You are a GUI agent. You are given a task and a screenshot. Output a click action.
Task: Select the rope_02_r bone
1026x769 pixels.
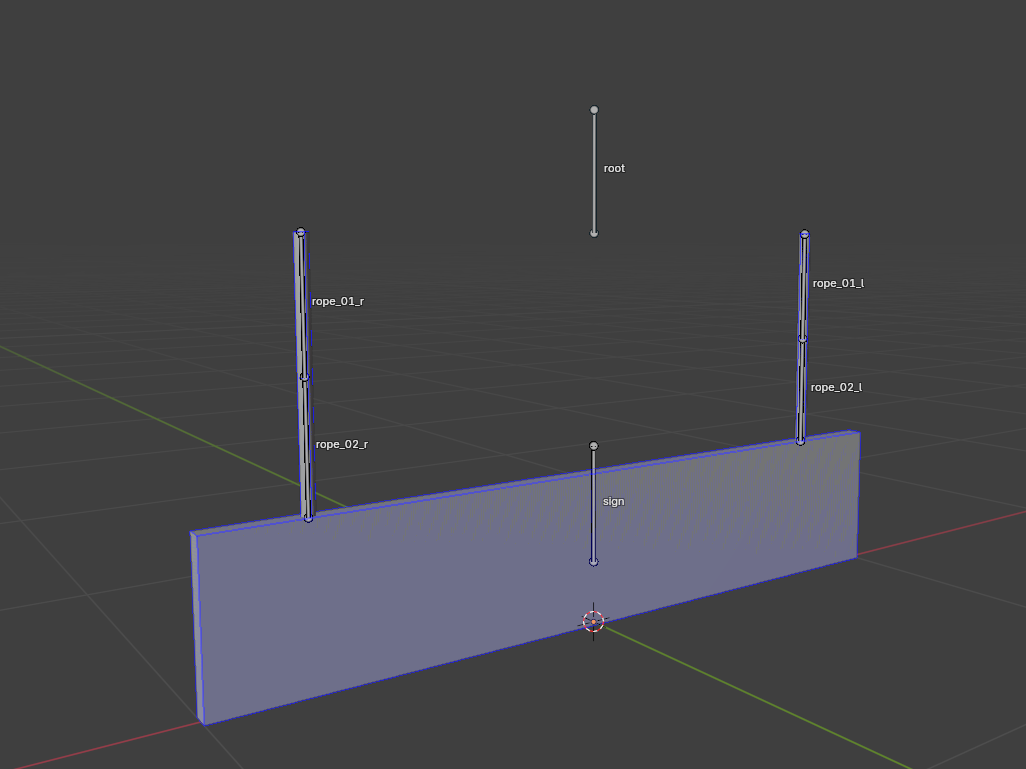coord(306,447)
